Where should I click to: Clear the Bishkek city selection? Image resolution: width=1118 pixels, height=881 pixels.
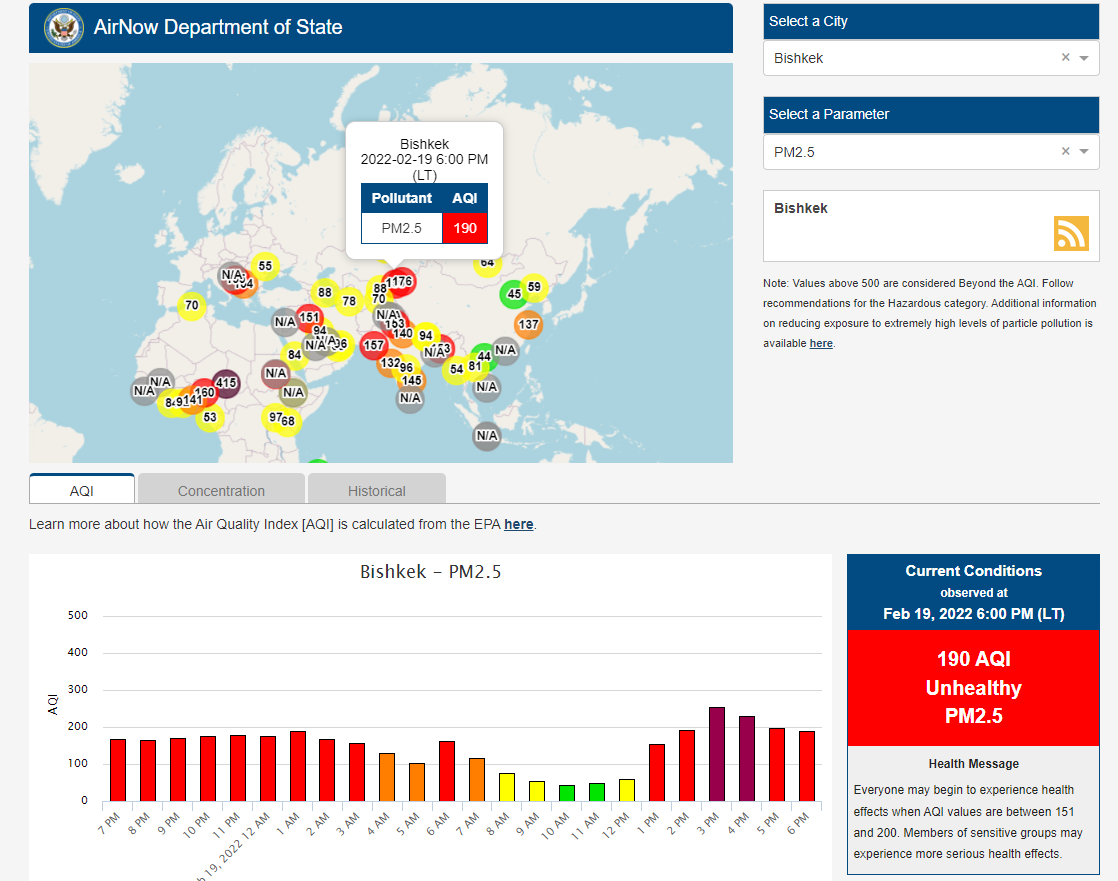(x=1065, y=58)
